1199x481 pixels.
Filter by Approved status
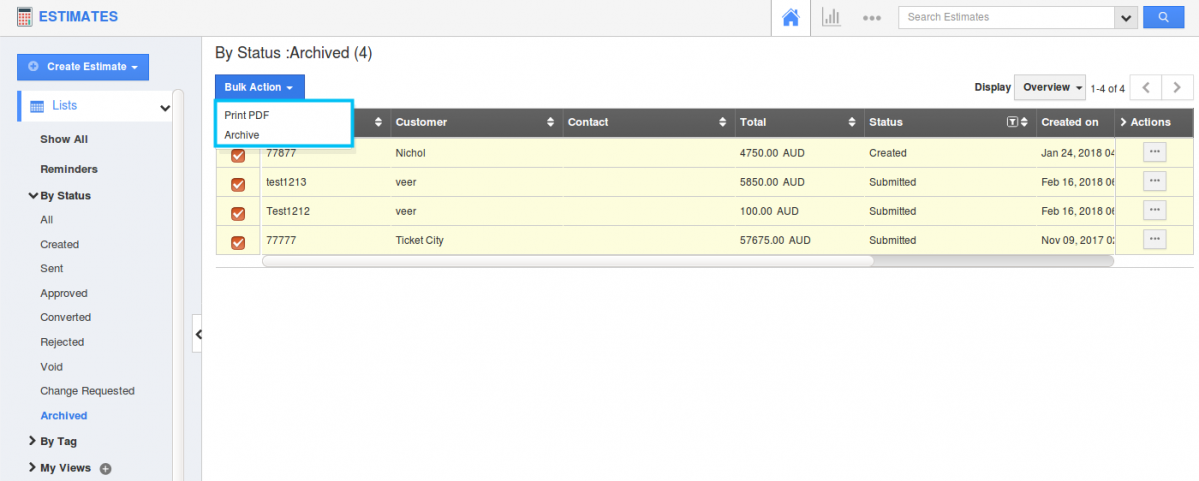(63, 294)
